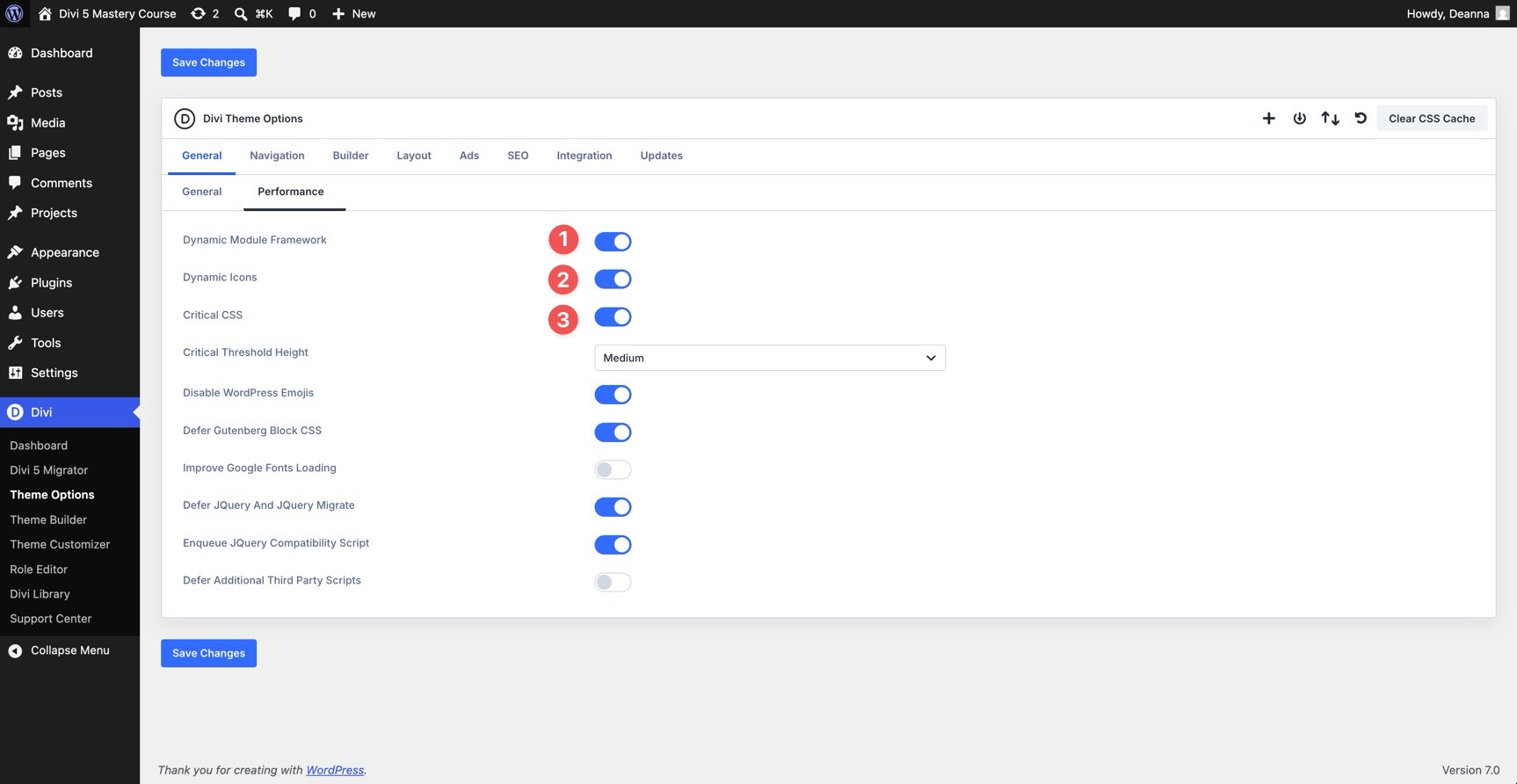
Task: Click the Plugins plug icon
Action: click(15, 282)
